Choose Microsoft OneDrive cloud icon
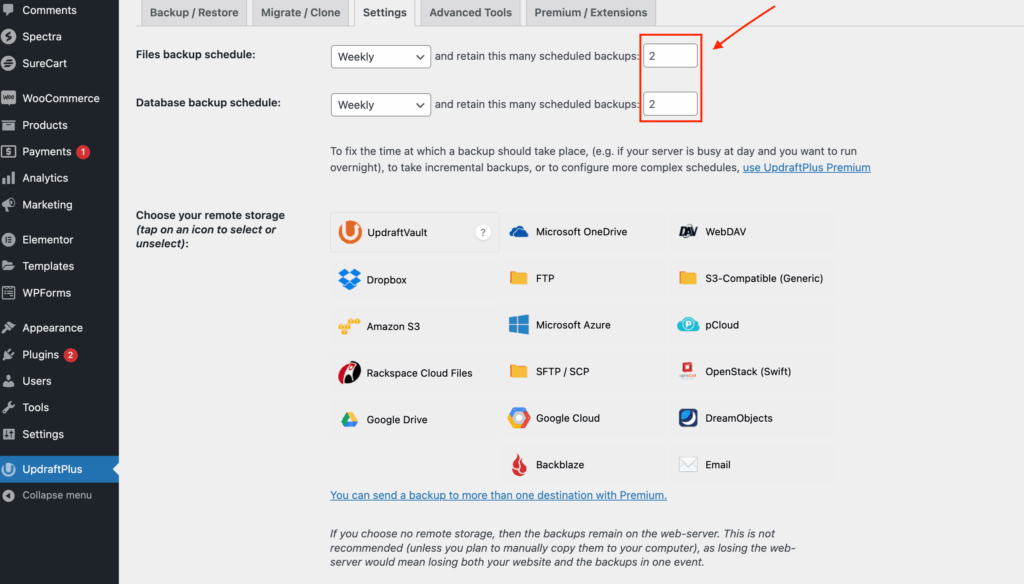 pos(519,231)
